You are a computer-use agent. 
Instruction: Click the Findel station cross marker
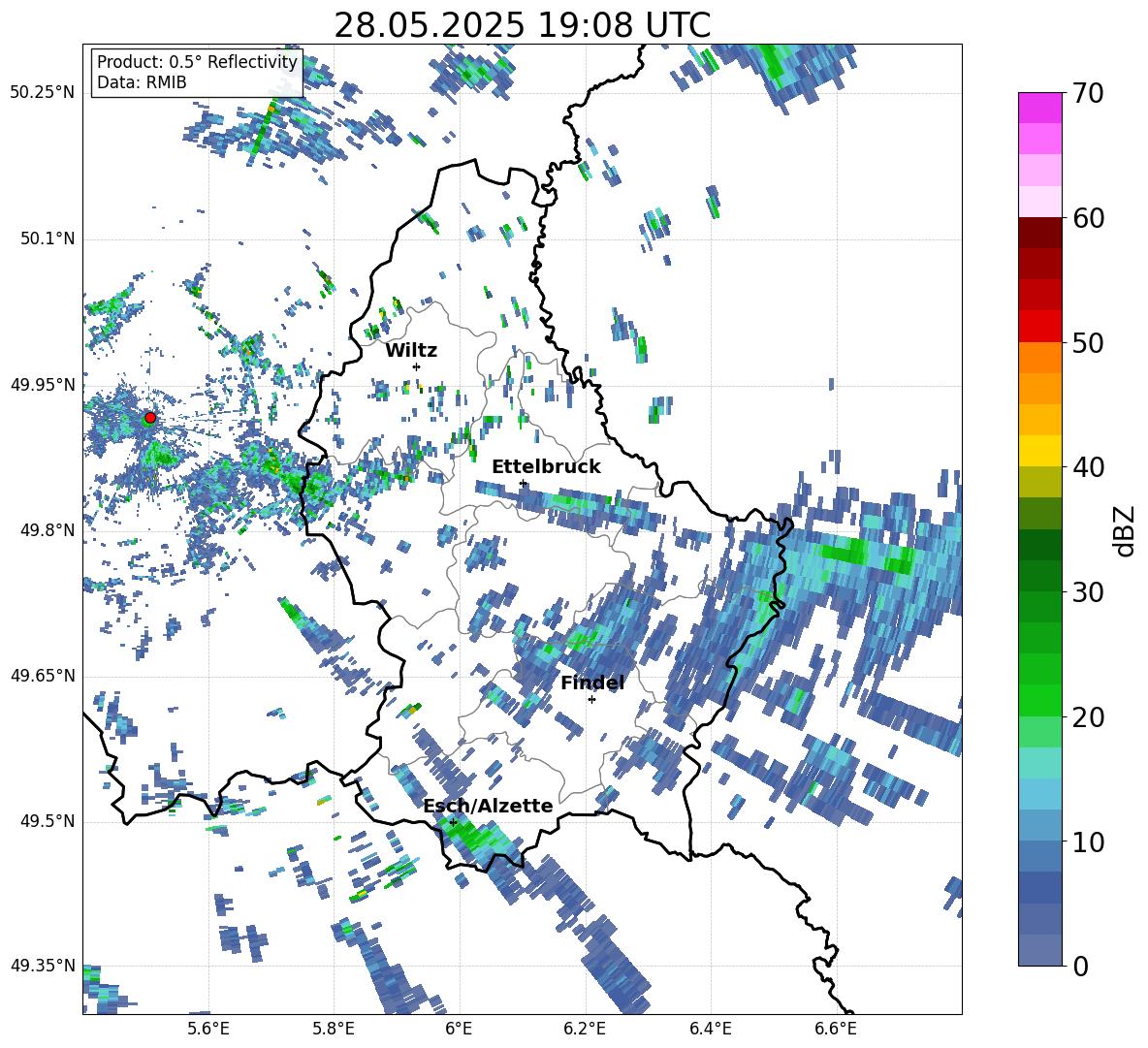(x=591, y=699)
